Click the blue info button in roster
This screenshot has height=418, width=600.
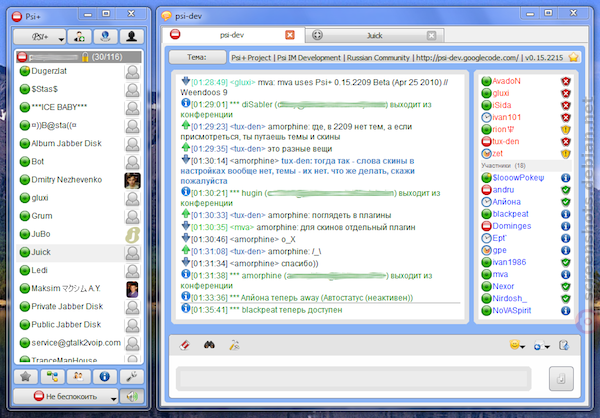click(x=105, y=377)
